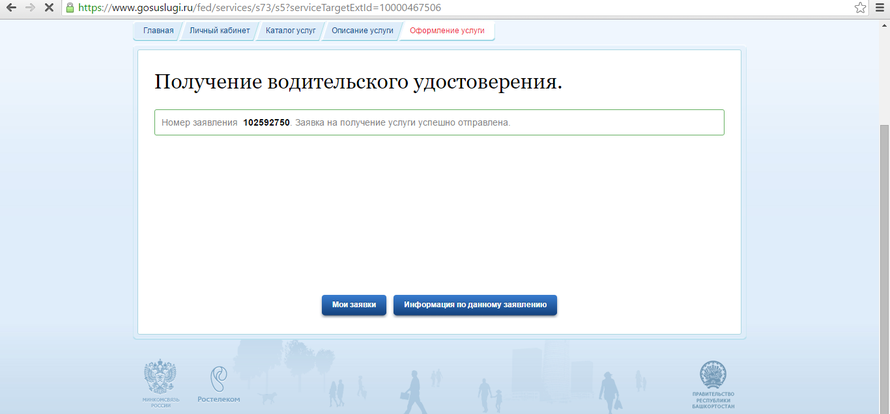
Task: Go to the Главная breadcrumb tab
Action: pos(158,31)
